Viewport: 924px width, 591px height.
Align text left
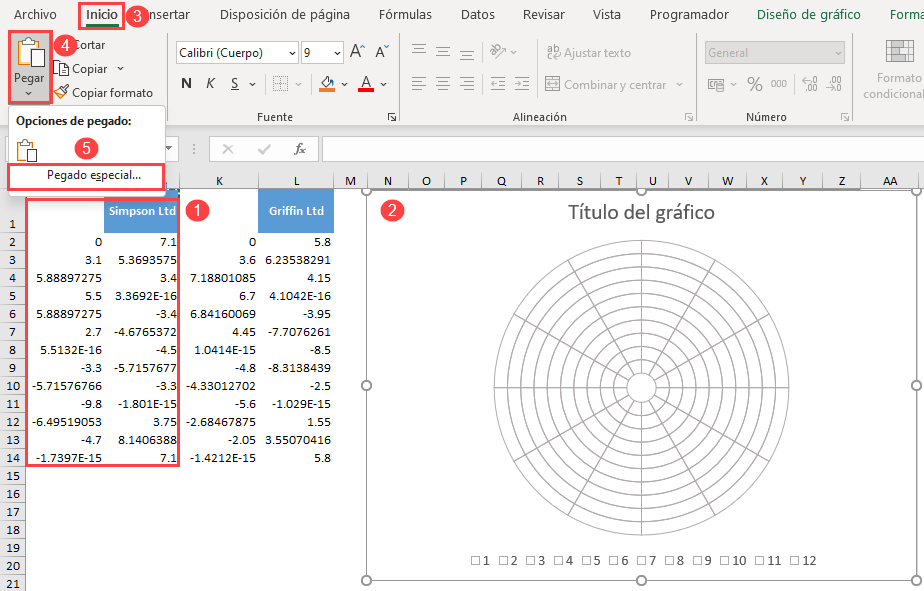[419, 84]
